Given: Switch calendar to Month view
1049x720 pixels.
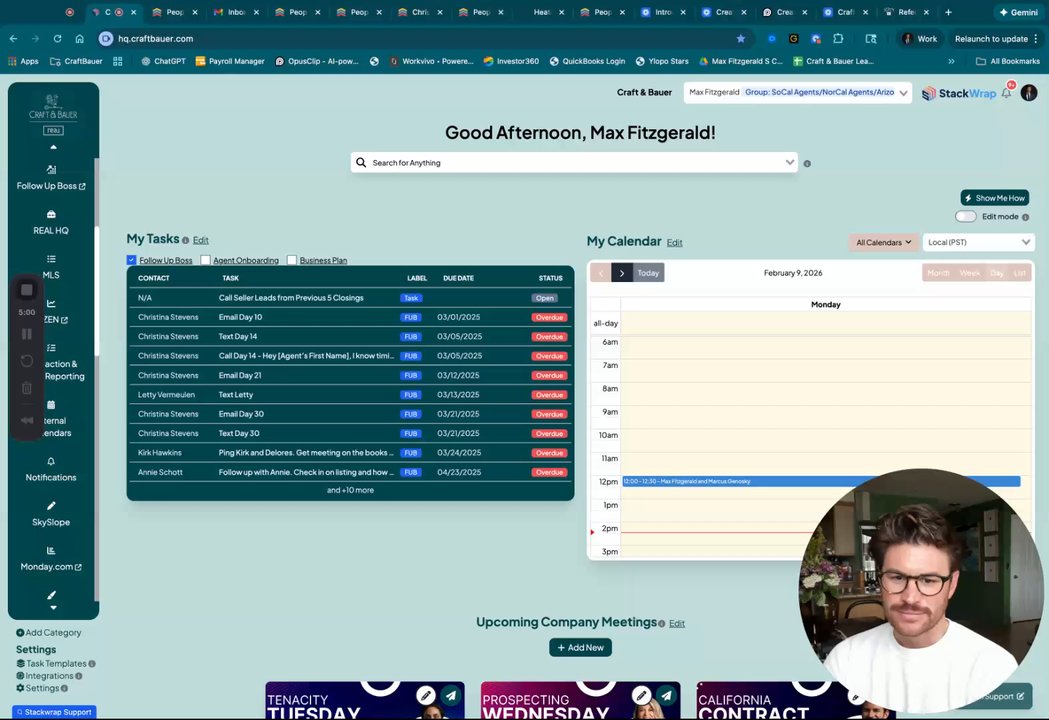Looking at the screenshot, I should [938, 273].
